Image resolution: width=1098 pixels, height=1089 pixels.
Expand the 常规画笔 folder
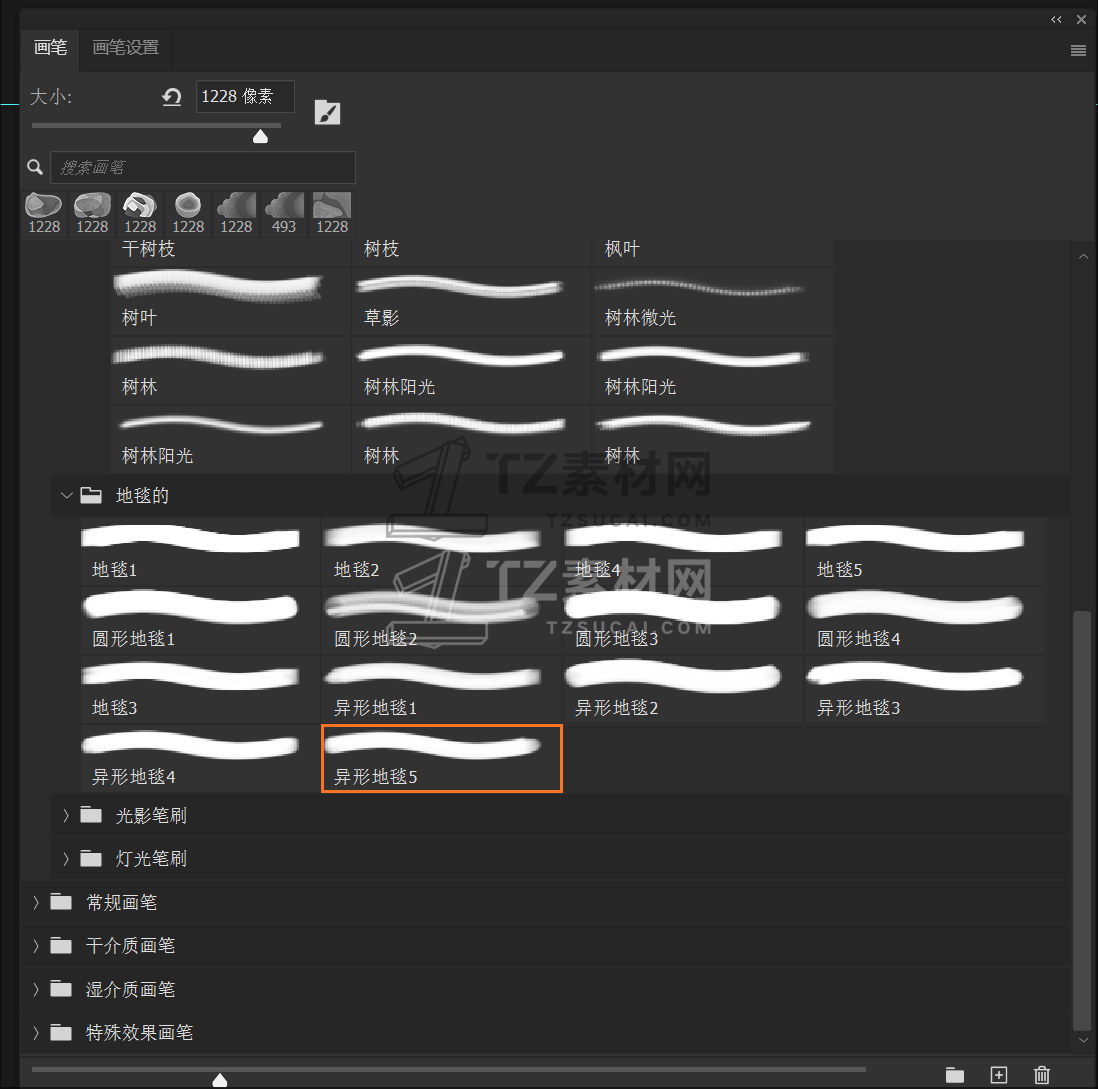click(x=36, y=902)
